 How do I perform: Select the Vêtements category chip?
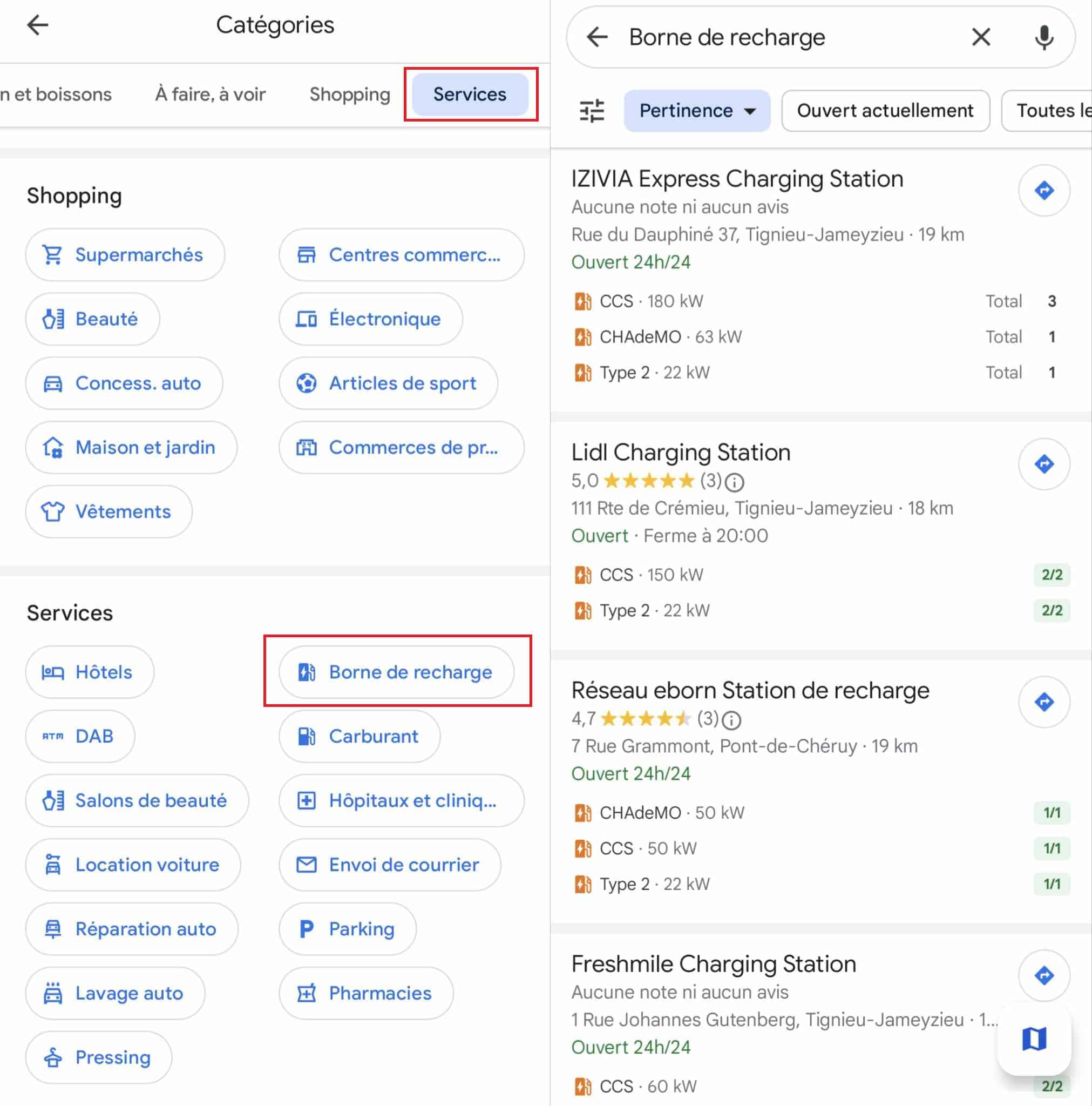(108, 511)
